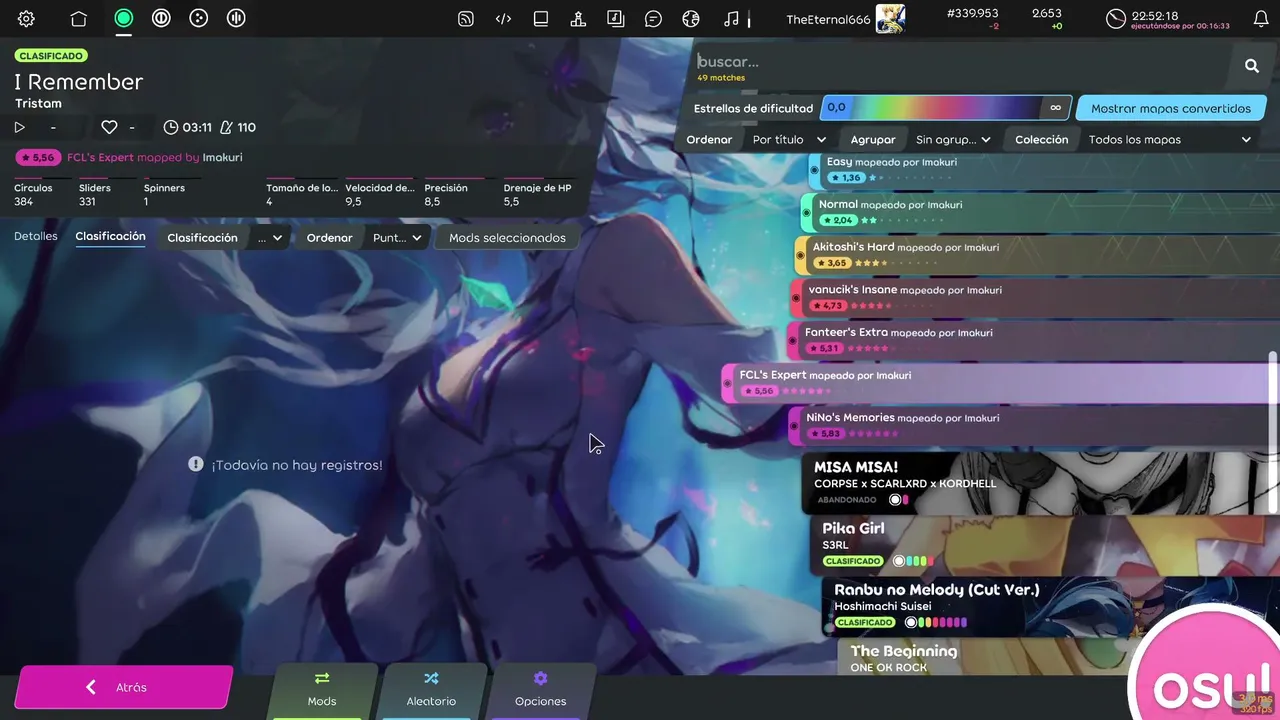This screenshot has width=1280, height=720.
Task: Switch to the Detalles tab
Action: coord(36,237)
